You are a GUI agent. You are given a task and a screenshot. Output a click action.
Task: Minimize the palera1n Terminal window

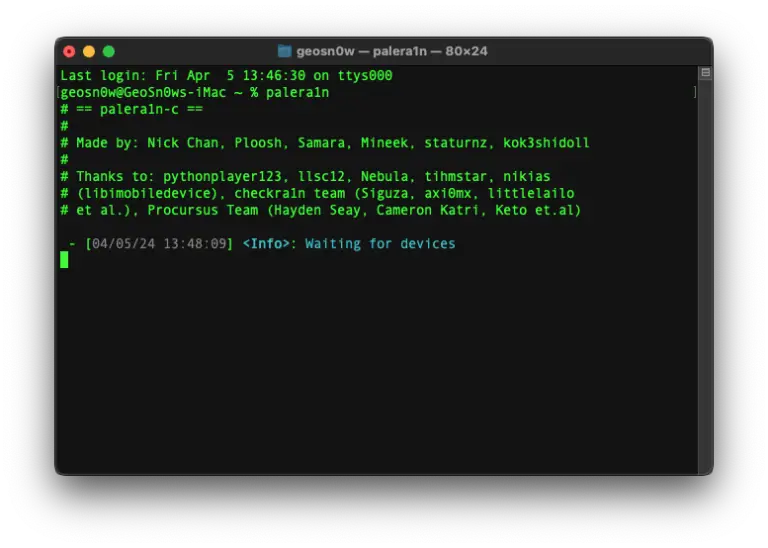[89, 51]
